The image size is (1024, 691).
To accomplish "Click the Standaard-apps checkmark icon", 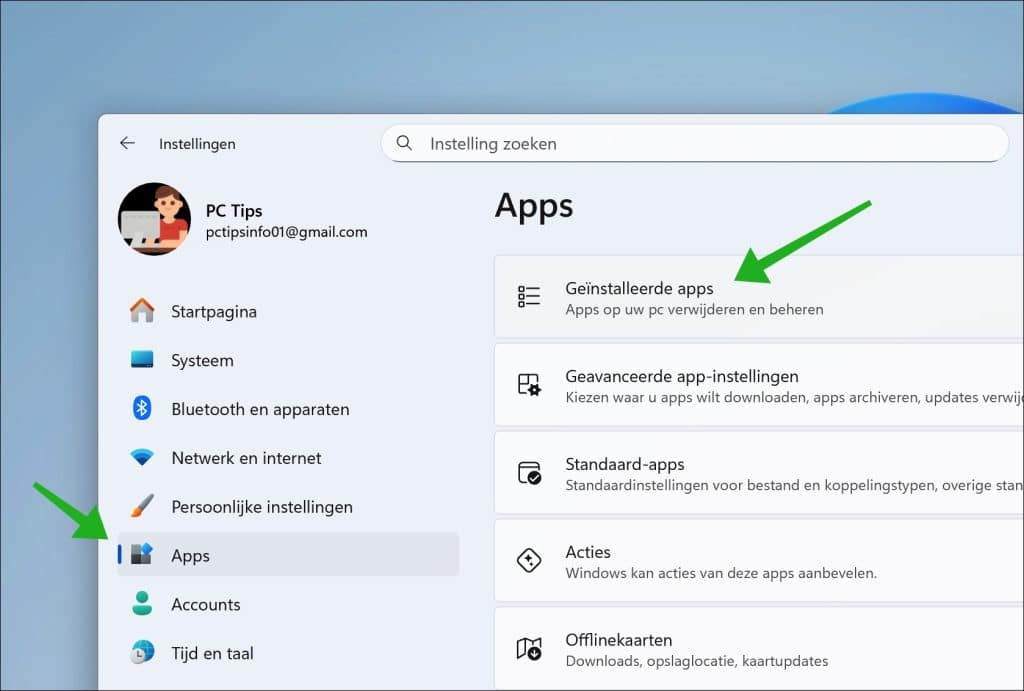I will [x=529, y=473].
